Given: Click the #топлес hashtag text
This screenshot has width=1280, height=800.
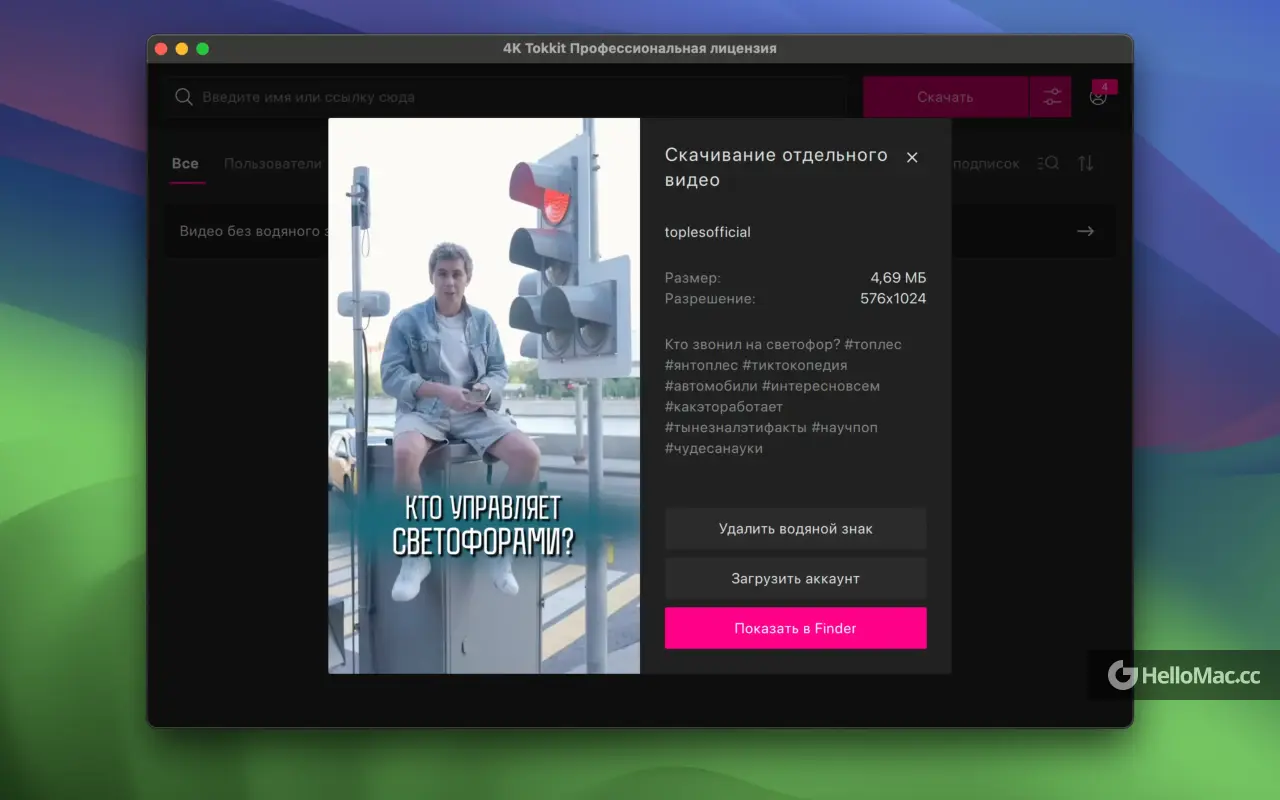Looking at the screenshot, I should pos(873,344).
